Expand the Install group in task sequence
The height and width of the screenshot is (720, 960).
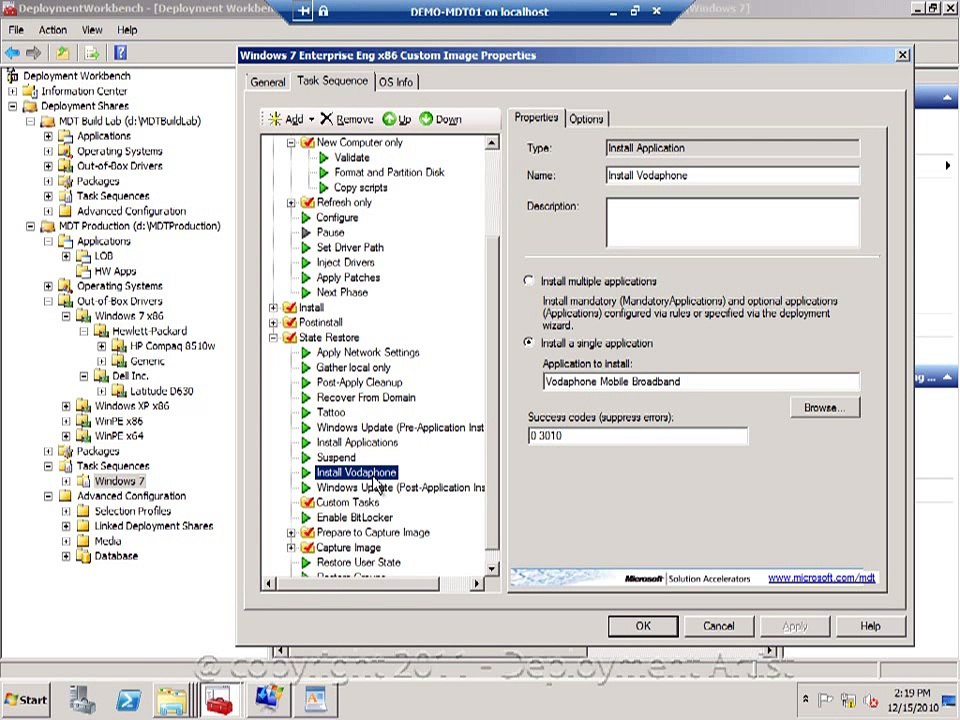click(x=274, y=307)
